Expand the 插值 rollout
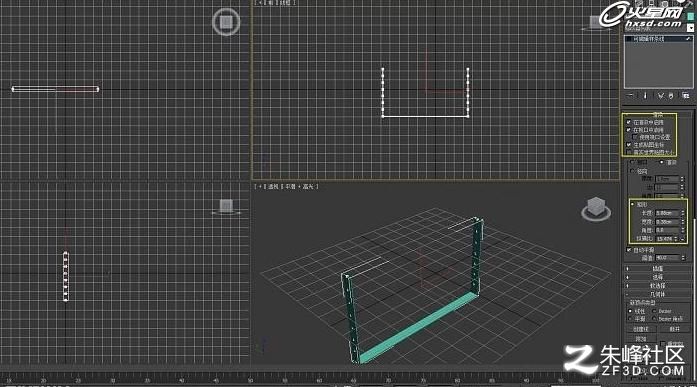Image resolution: width=697 pixels, height=387 pixels. [x=657, y=269]
